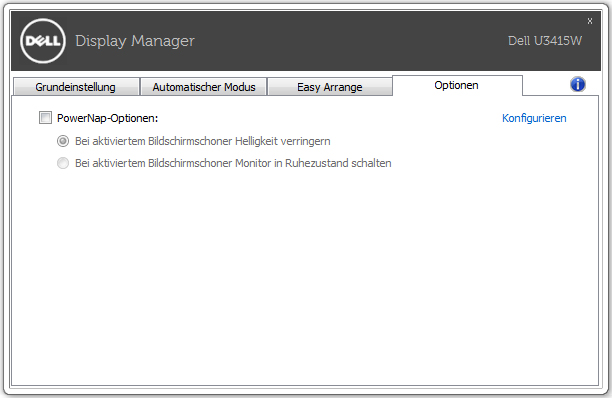Click the Dell logo icon
612x398 pixels.
(43, 41)
